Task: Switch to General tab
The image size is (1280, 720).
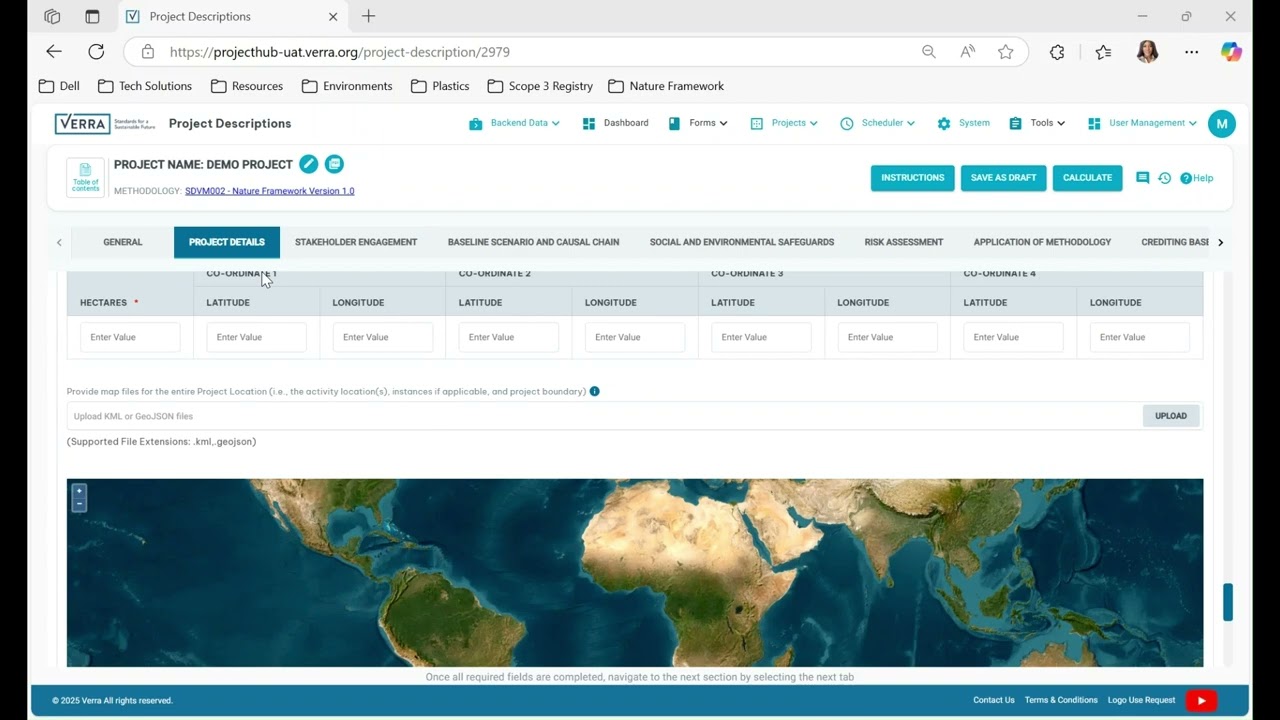Action: coord(123,242)
